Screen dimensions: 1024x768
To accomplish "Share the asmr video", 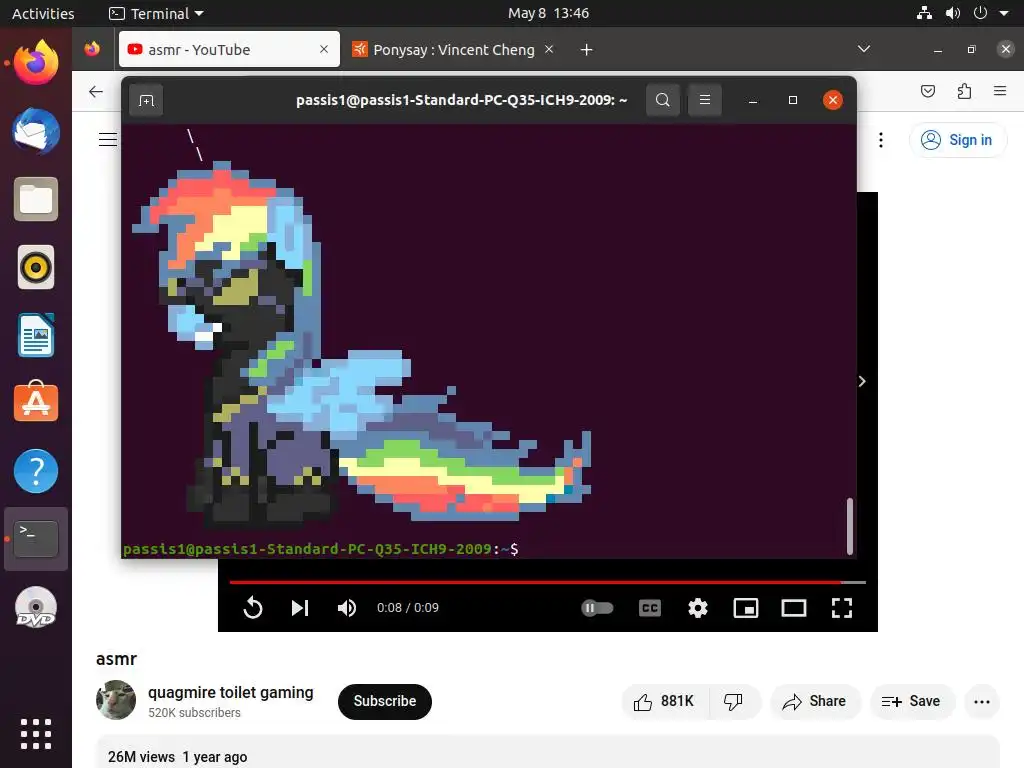I will [814, 701].
